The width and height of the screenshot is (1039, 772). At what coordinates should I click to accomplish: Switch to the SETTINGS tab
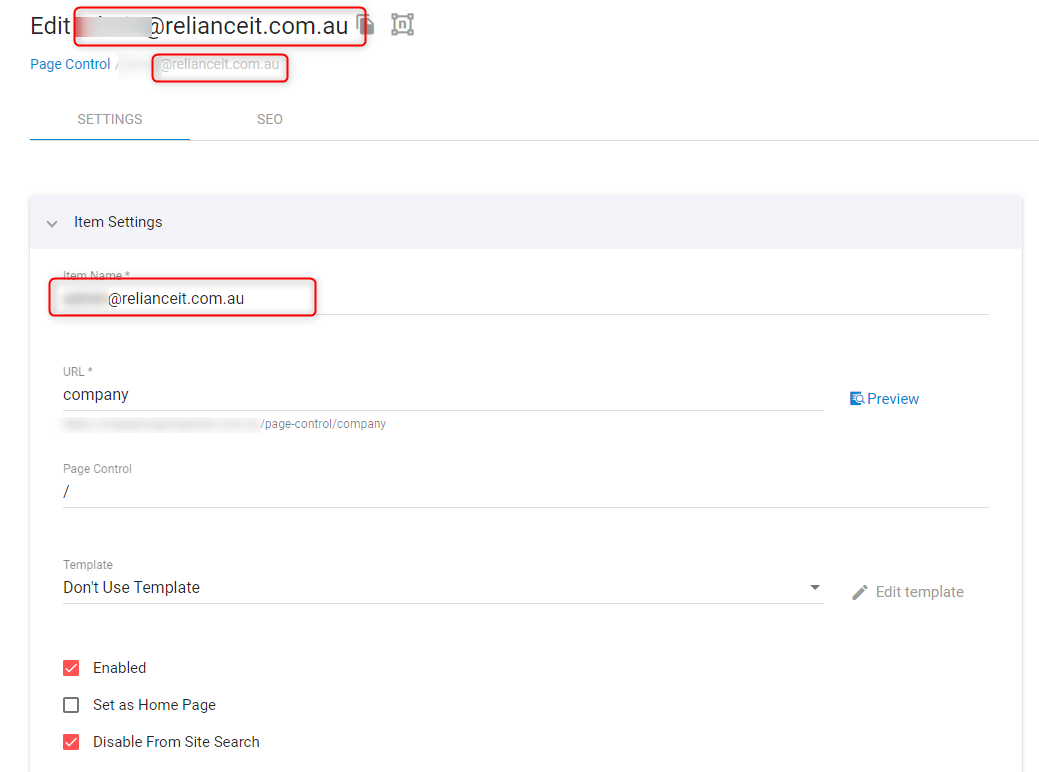click(110, 119)
